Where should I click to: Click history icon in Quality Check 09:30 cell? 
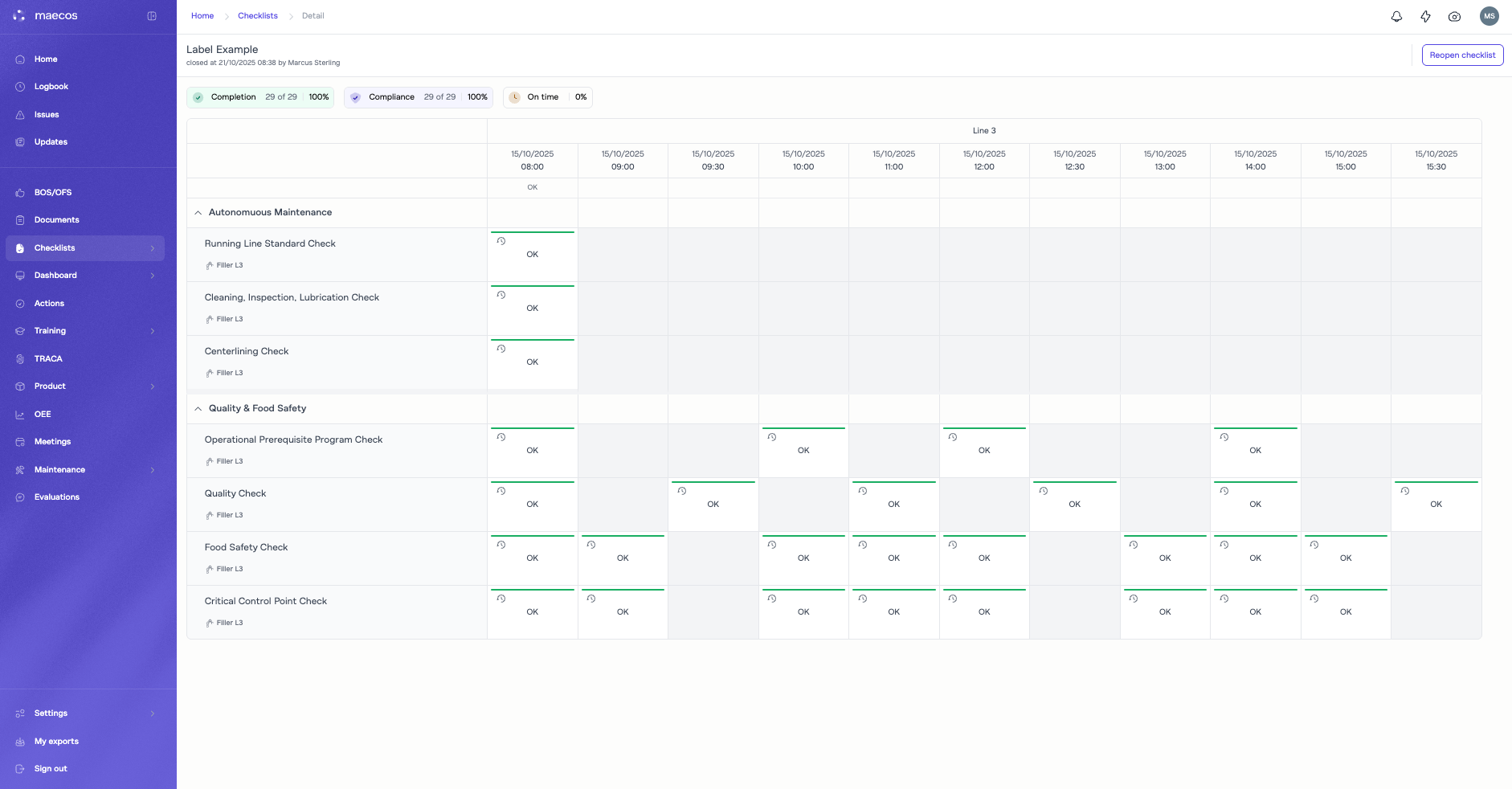[x=682, y=491]
